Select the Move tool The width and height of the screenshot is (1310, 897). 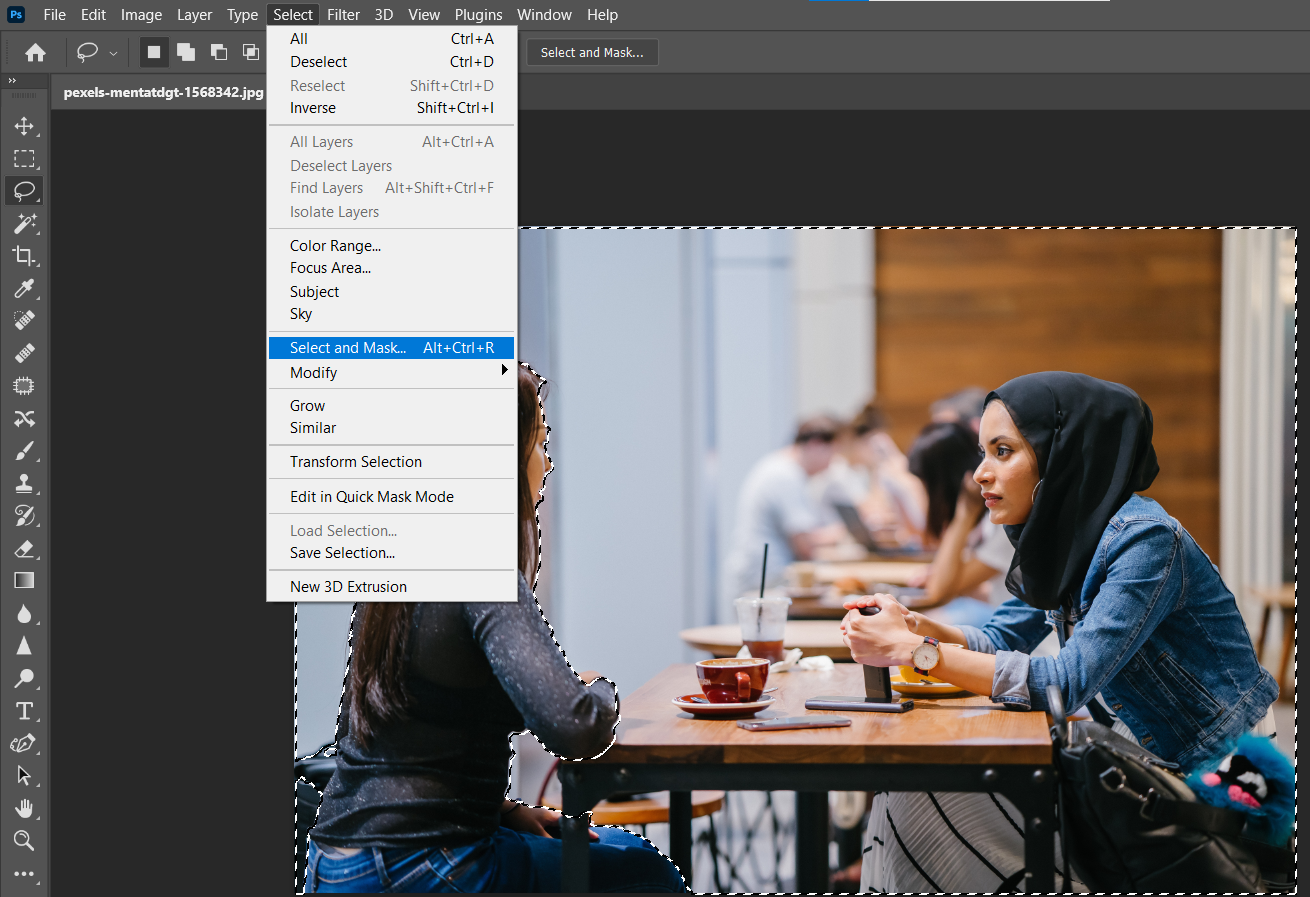24,126
